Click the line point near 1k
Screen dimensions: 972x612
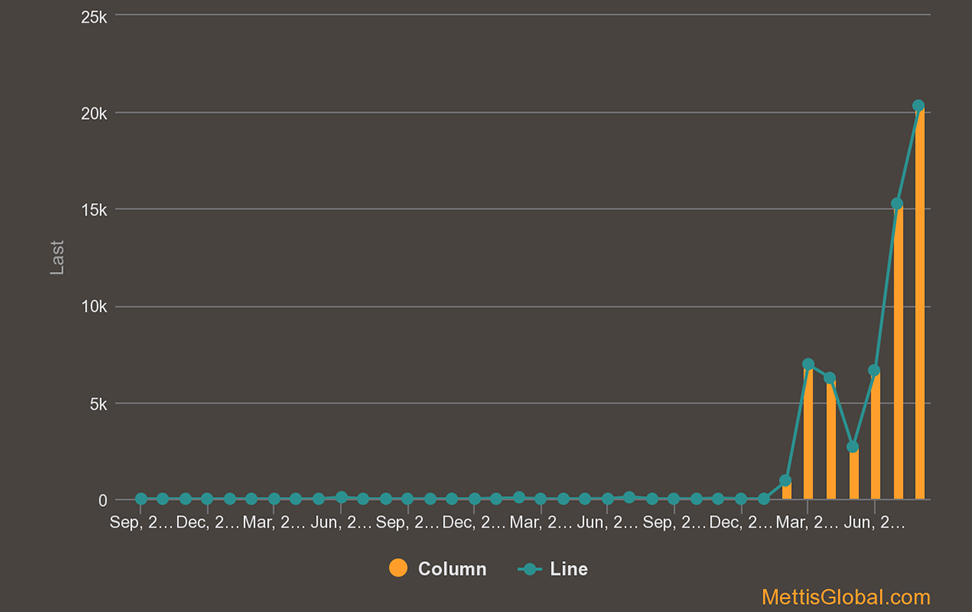785,481
